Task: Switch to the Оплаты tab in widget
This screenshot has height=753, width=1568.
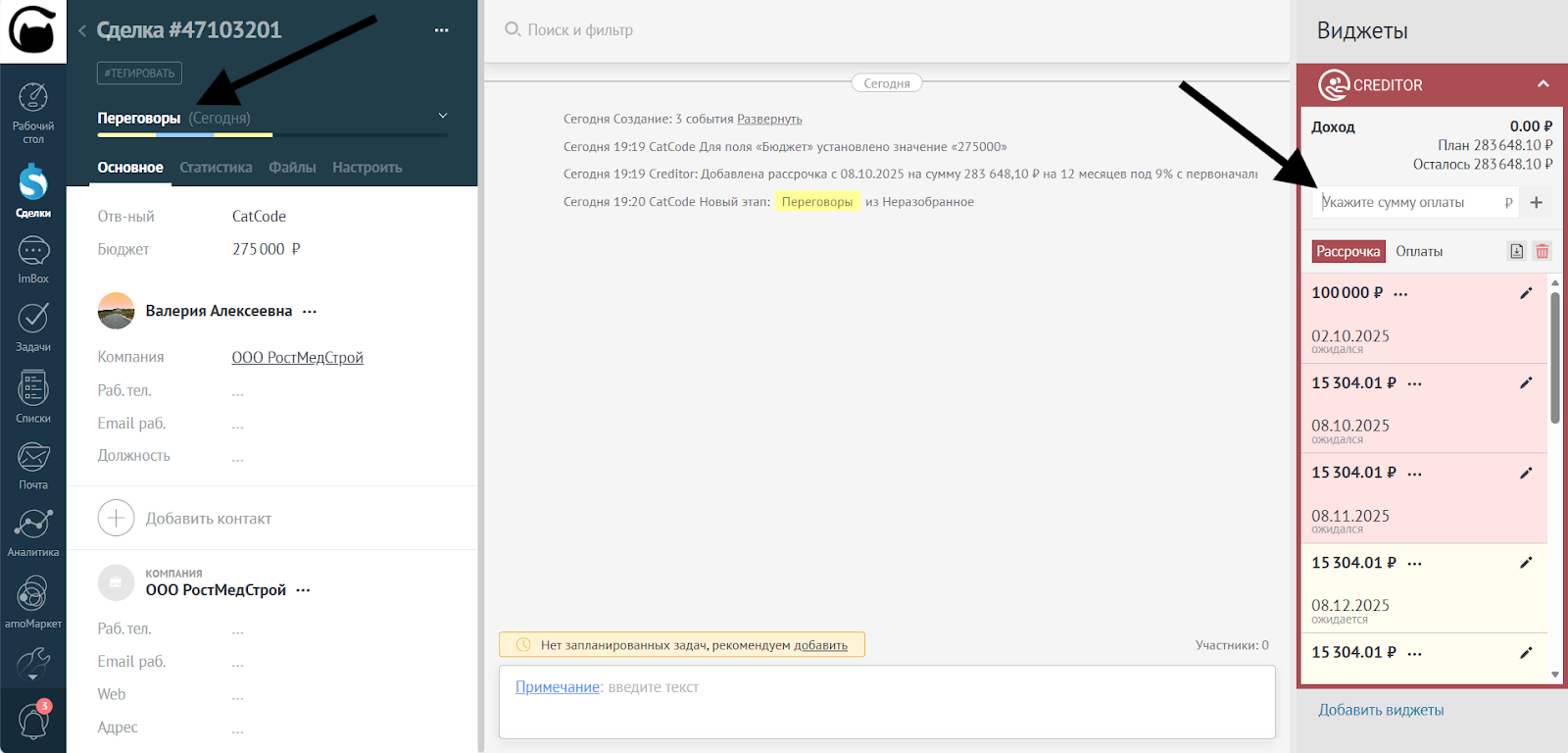Action: [x=1418, y=252]
